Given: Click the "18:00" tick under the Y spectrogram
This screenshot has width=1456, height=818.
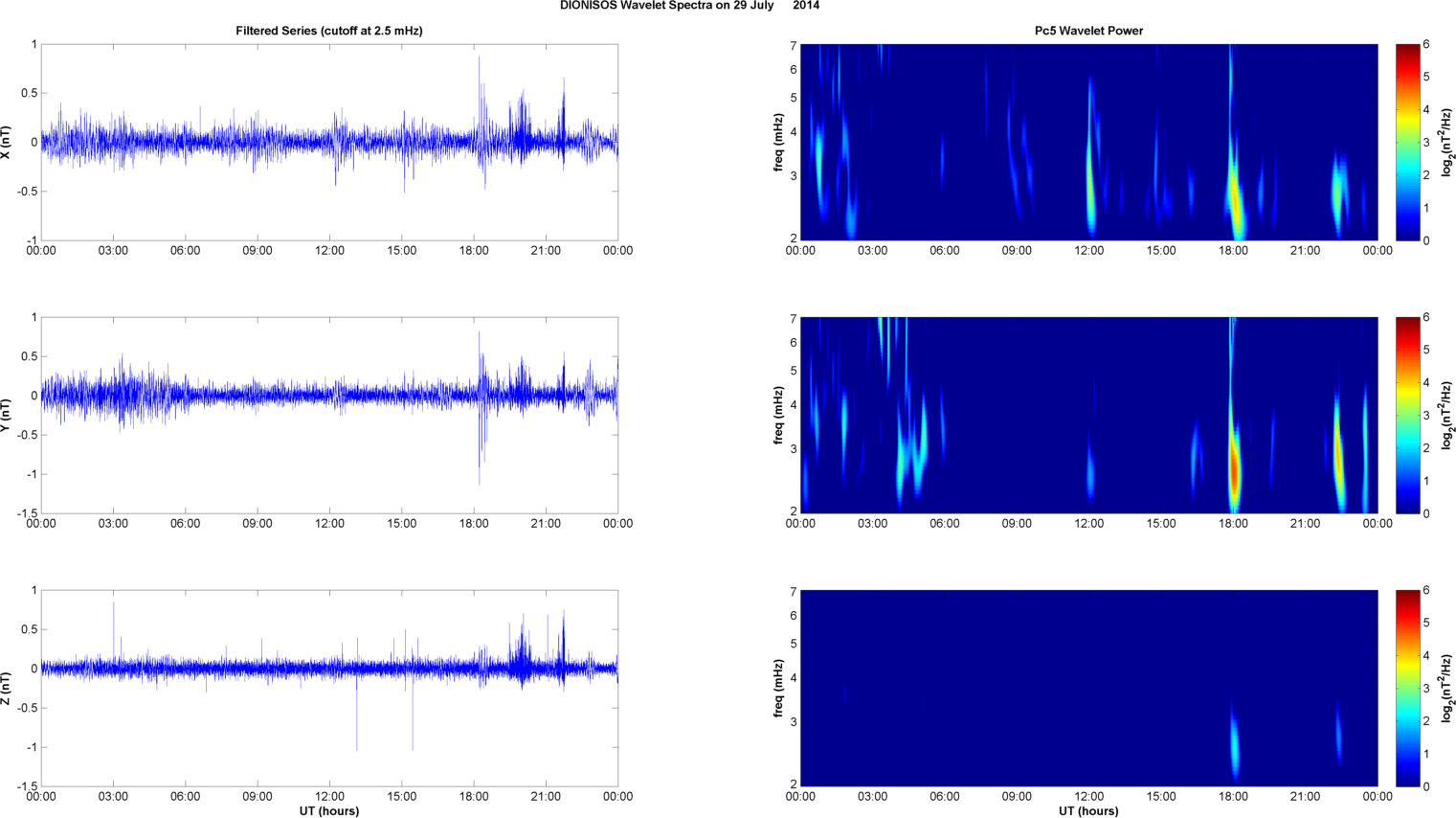Looking at the screenshot, I should tap(1233, 524).
